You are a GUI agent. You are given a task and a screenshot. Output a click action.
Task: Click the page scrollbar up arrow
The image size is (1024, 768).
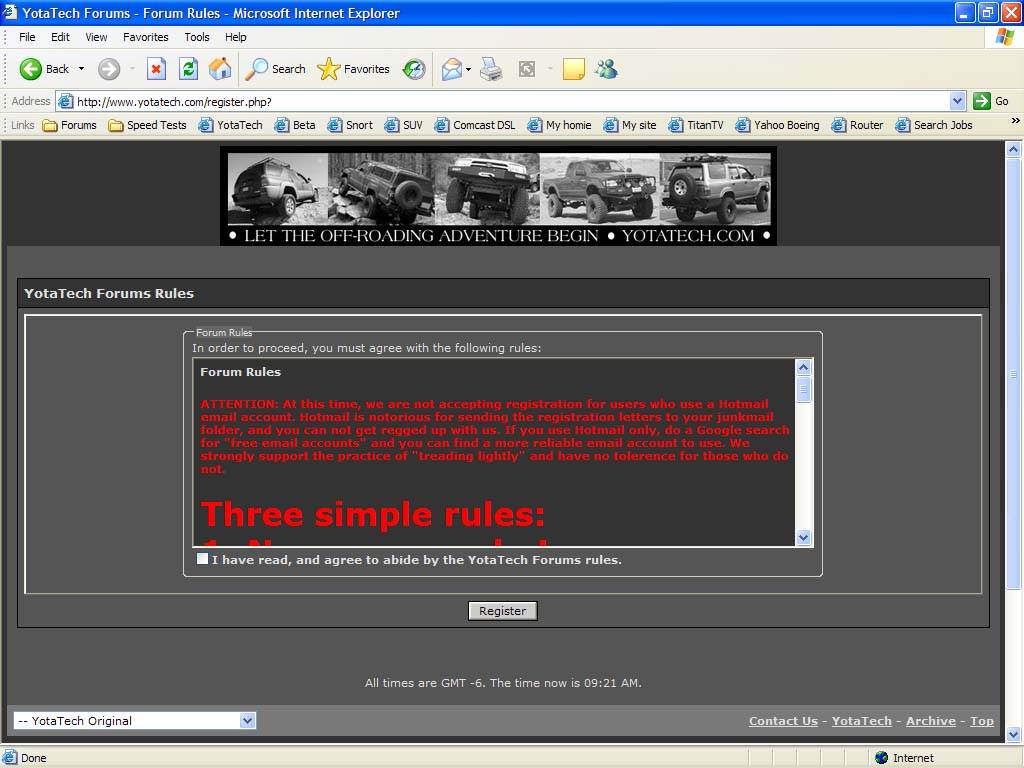click(x=1014, y=150)
